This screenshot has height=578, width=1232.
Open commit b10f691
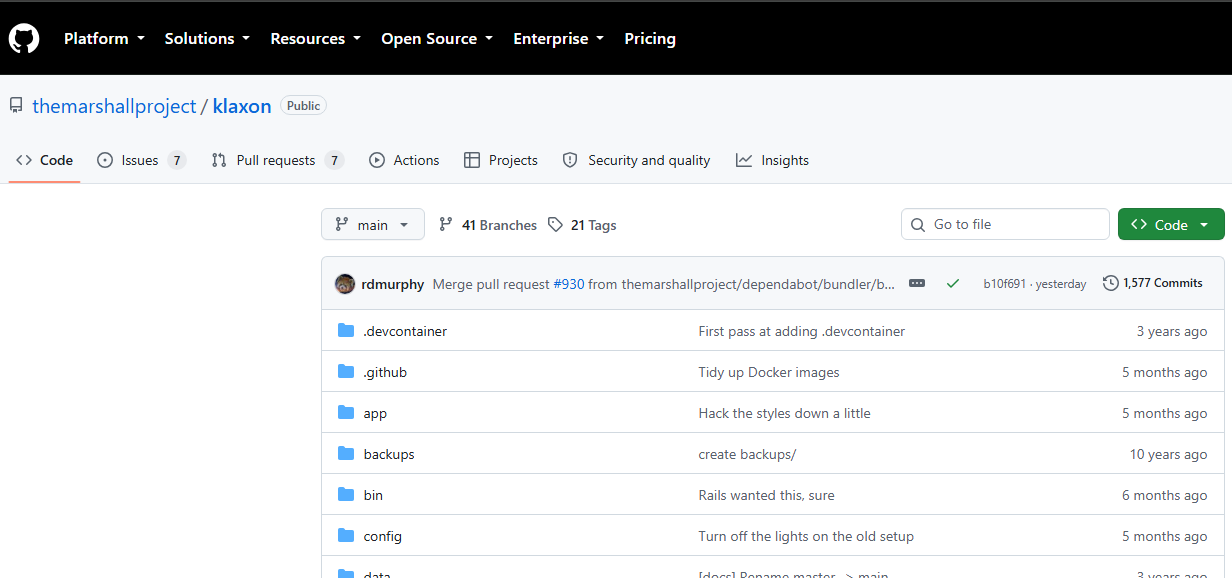pyautogui.click(x=1005, y=284)
